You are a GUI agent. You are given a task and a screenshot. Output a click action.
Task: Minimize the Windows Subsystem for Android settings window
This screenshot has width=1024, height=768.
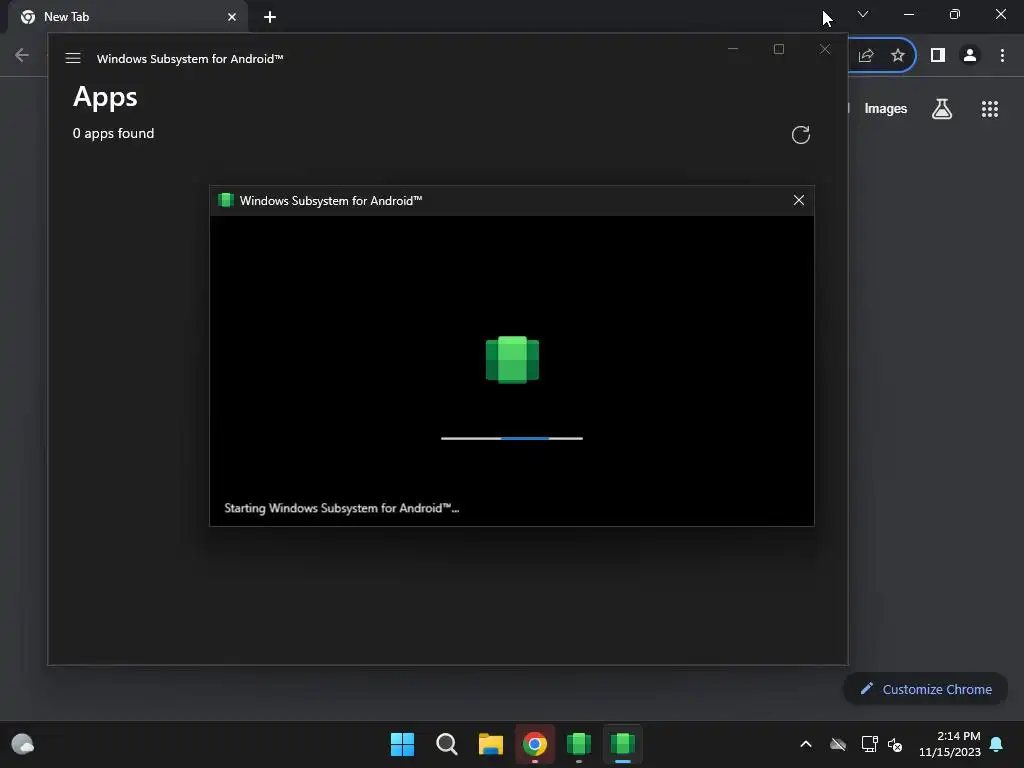(733, 49)
